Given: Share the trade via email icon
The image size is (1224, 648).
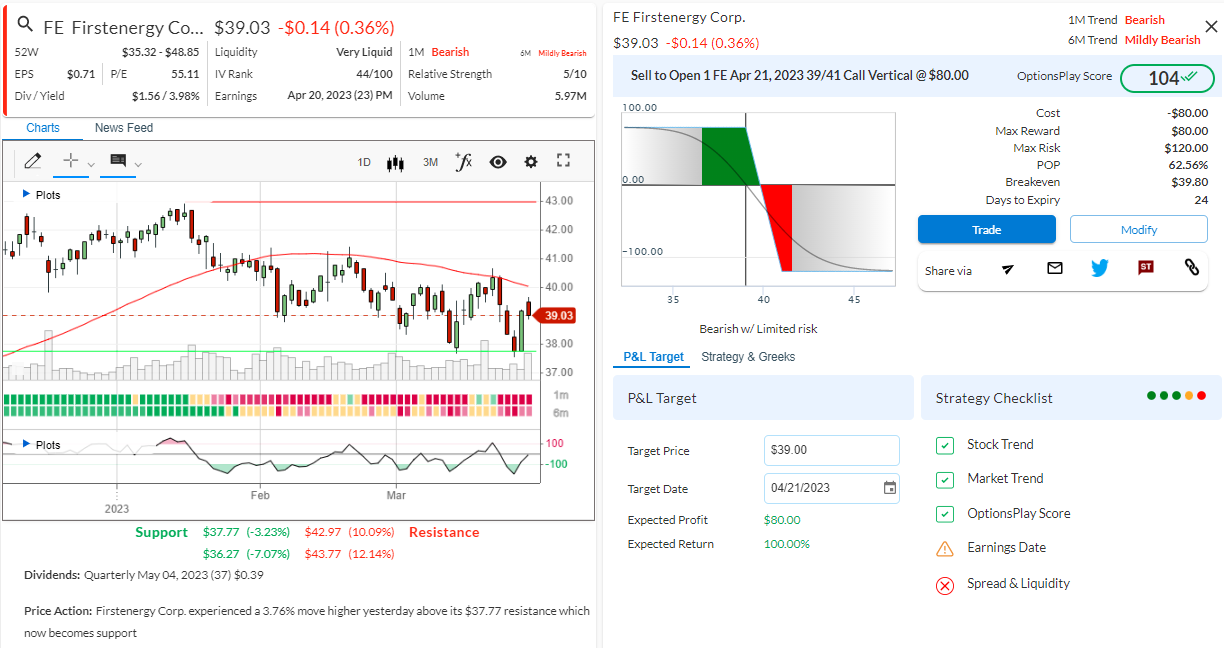Looking at the screenshot, I should 1054,268.
